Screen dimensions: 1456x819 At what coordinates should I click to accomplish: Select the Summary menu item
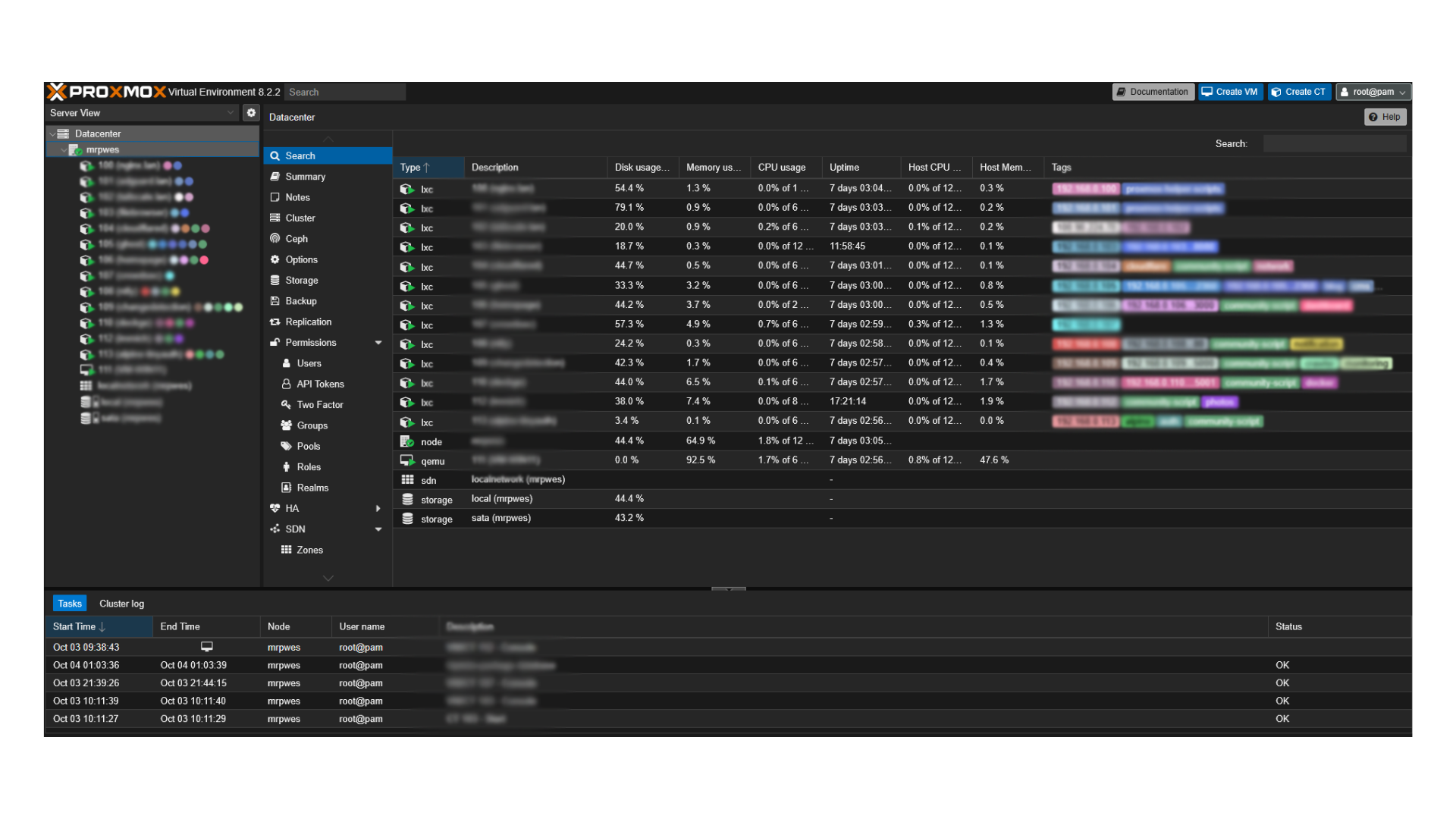[x=305, y=177]
